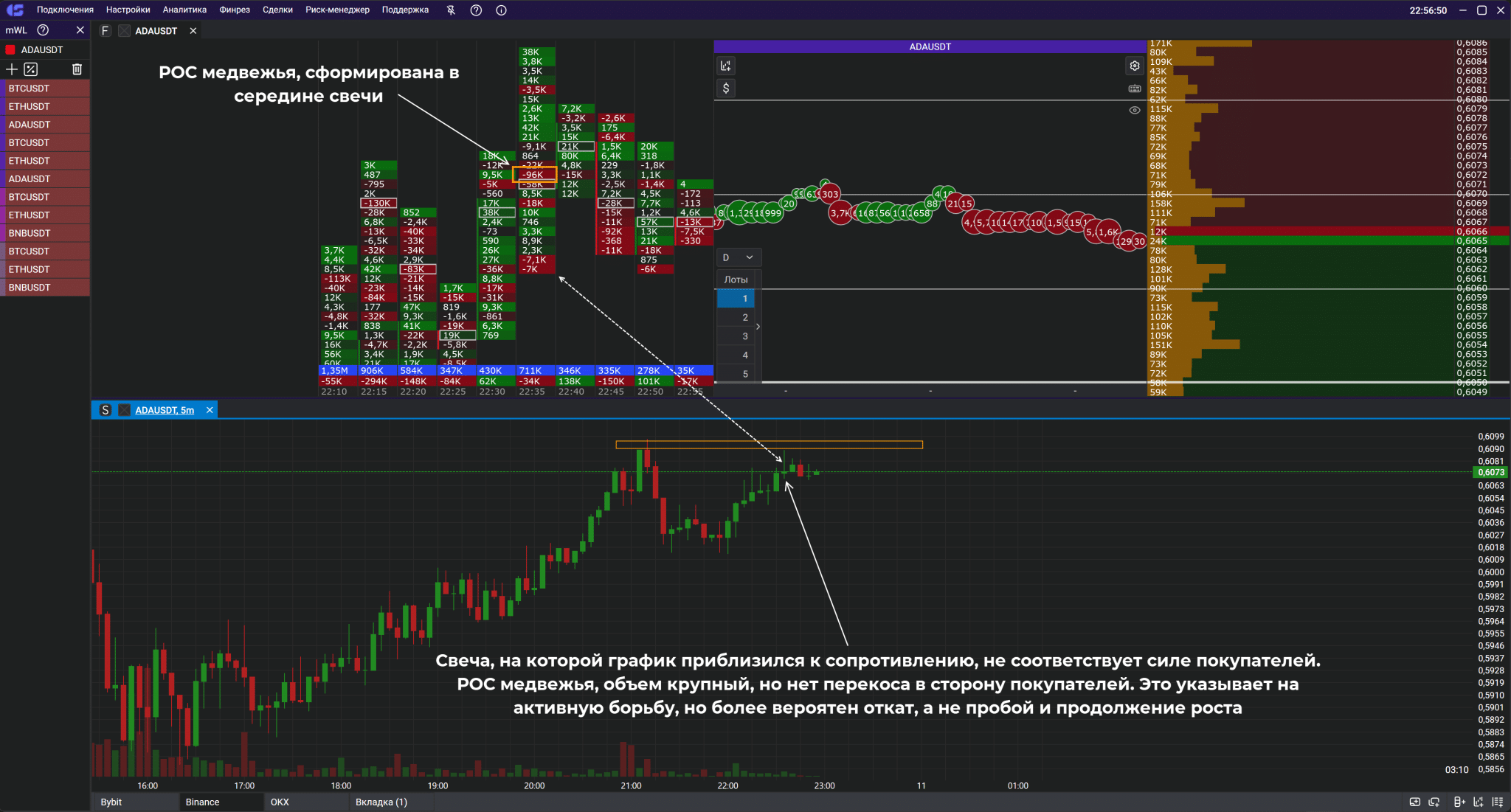Toggle the crossed box next to ADAUSDT cluster tab
The width and height of the screenshot is (1511, 812).
(124, 31)
